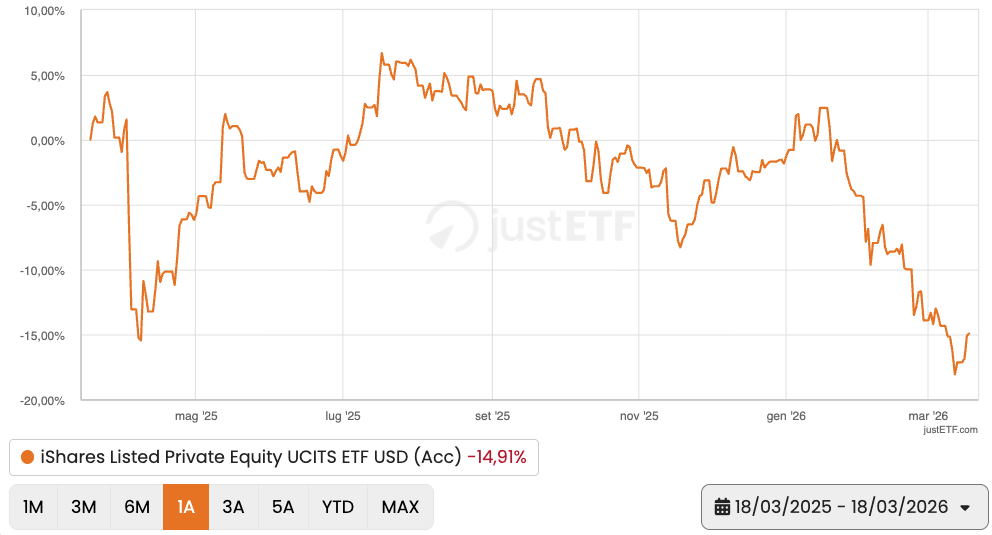Expand the date range dropdown arrow
992x535 pixels.
(x=965, y=508)
